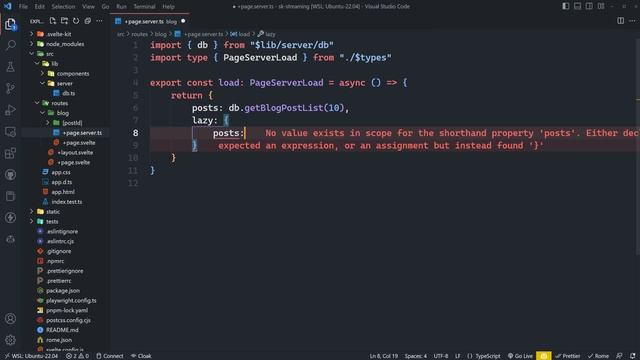The image size is (640, 360).
Task: Open db.ts in the file tree
Action: tap(68, 93)
